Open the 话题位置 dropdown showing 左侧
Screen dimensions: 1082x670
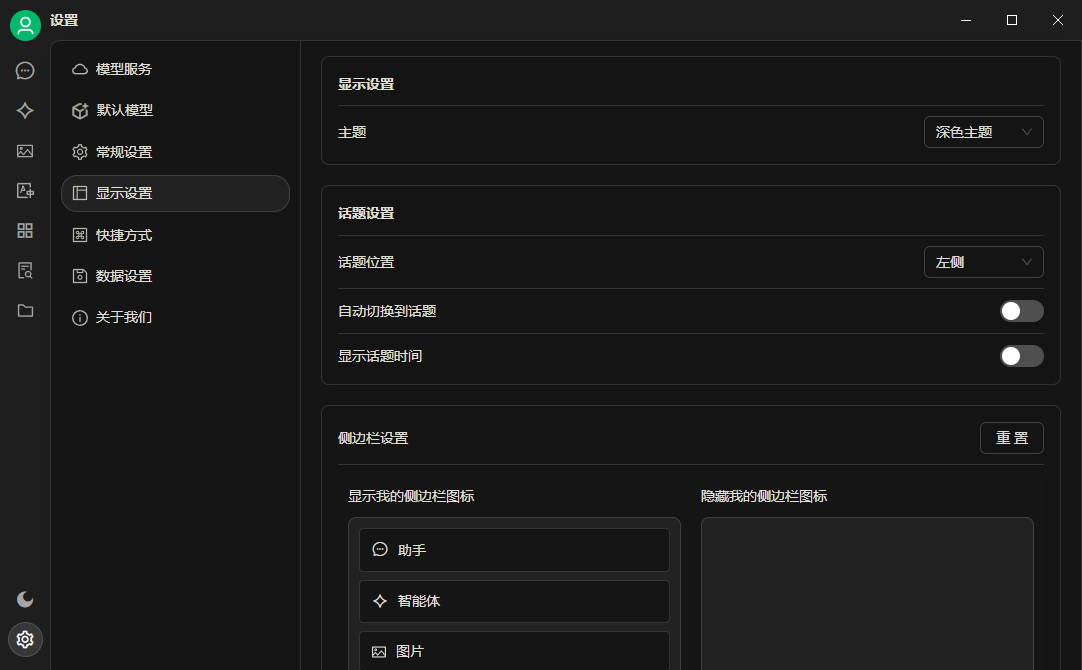[983, 262]
